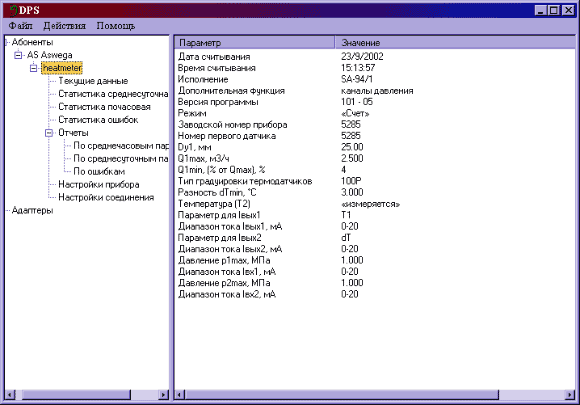Open the Действия menu
This screenshot has height=405, width=580.
click(64, 26)
